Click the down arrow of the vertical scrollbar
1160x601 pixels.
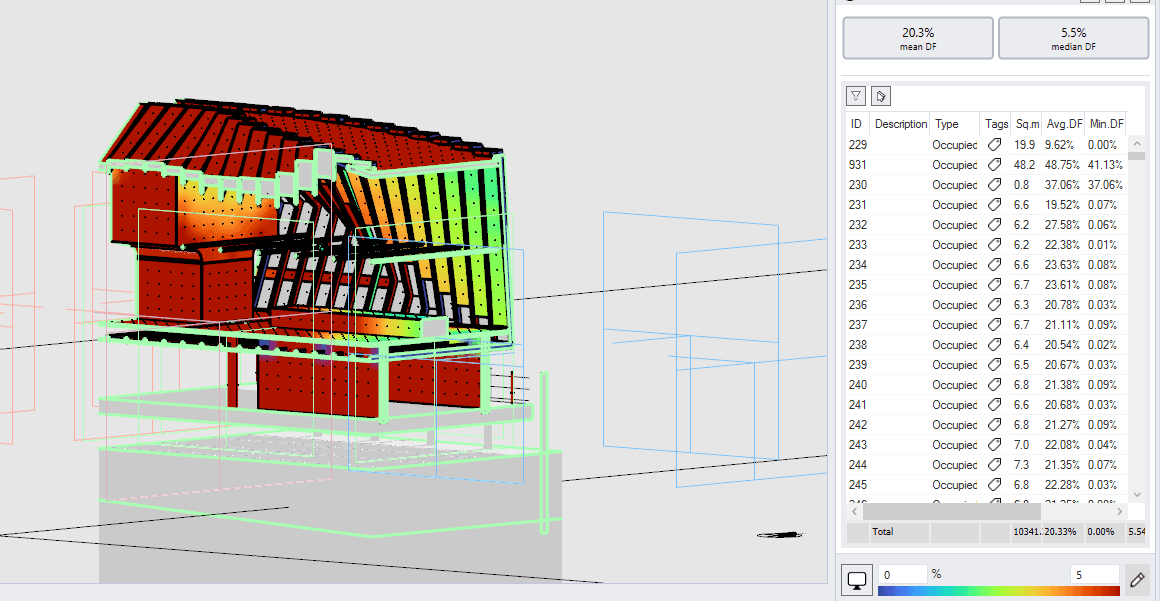tap(1137, 493)
